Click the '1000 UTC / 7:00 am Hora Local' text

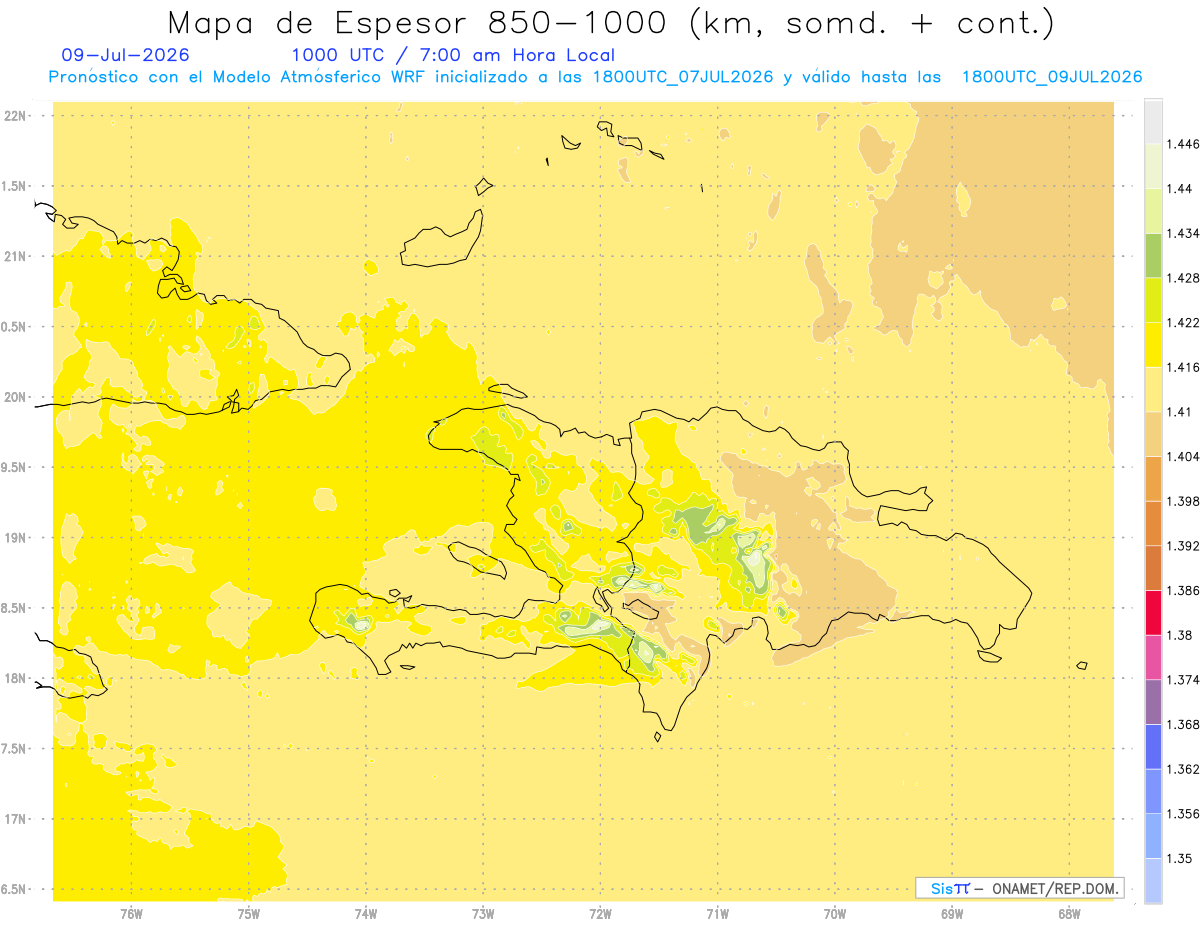453,55
